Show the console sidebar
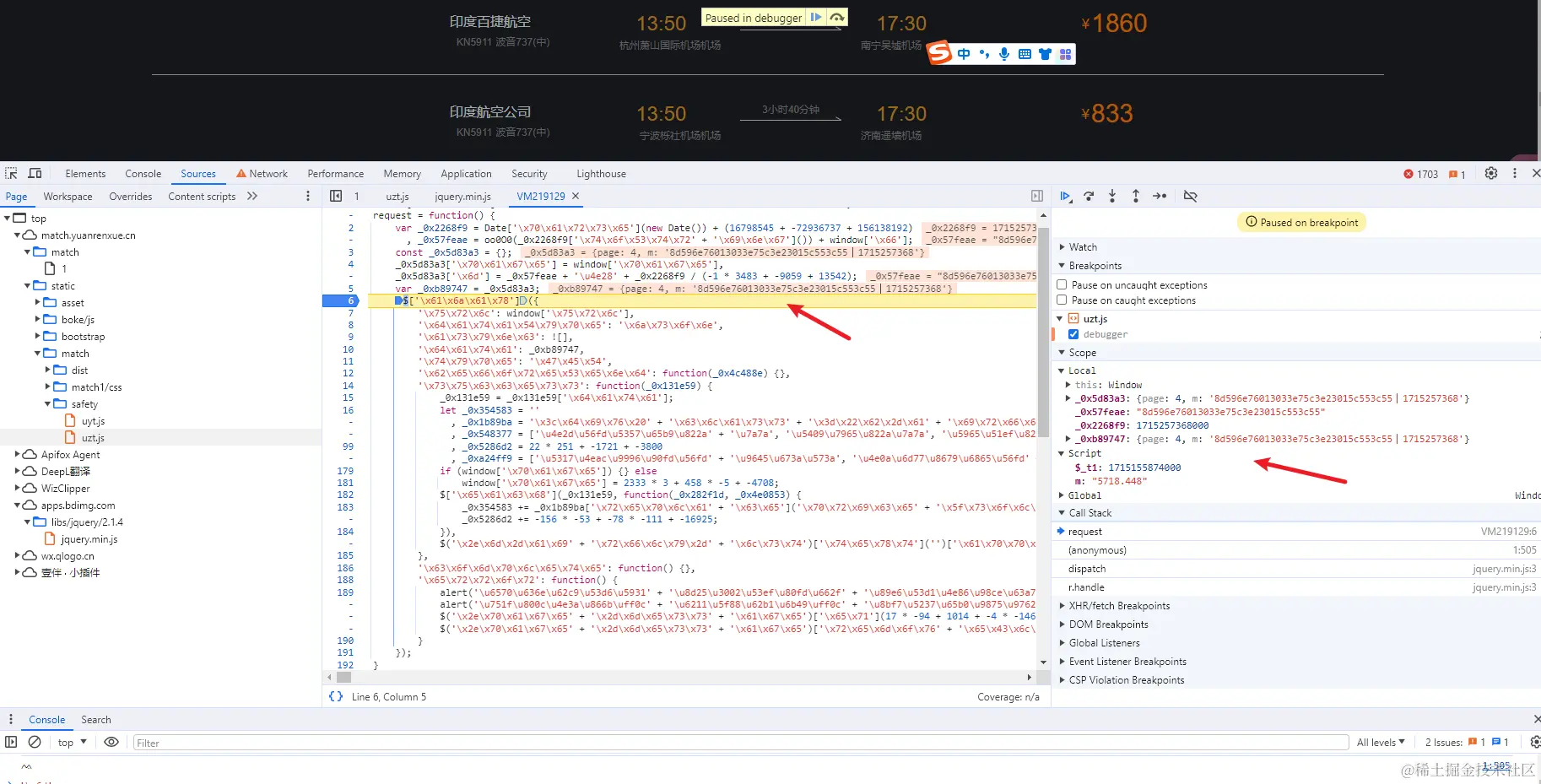The width and height of the screenshot is (1541, 784). 11,742
